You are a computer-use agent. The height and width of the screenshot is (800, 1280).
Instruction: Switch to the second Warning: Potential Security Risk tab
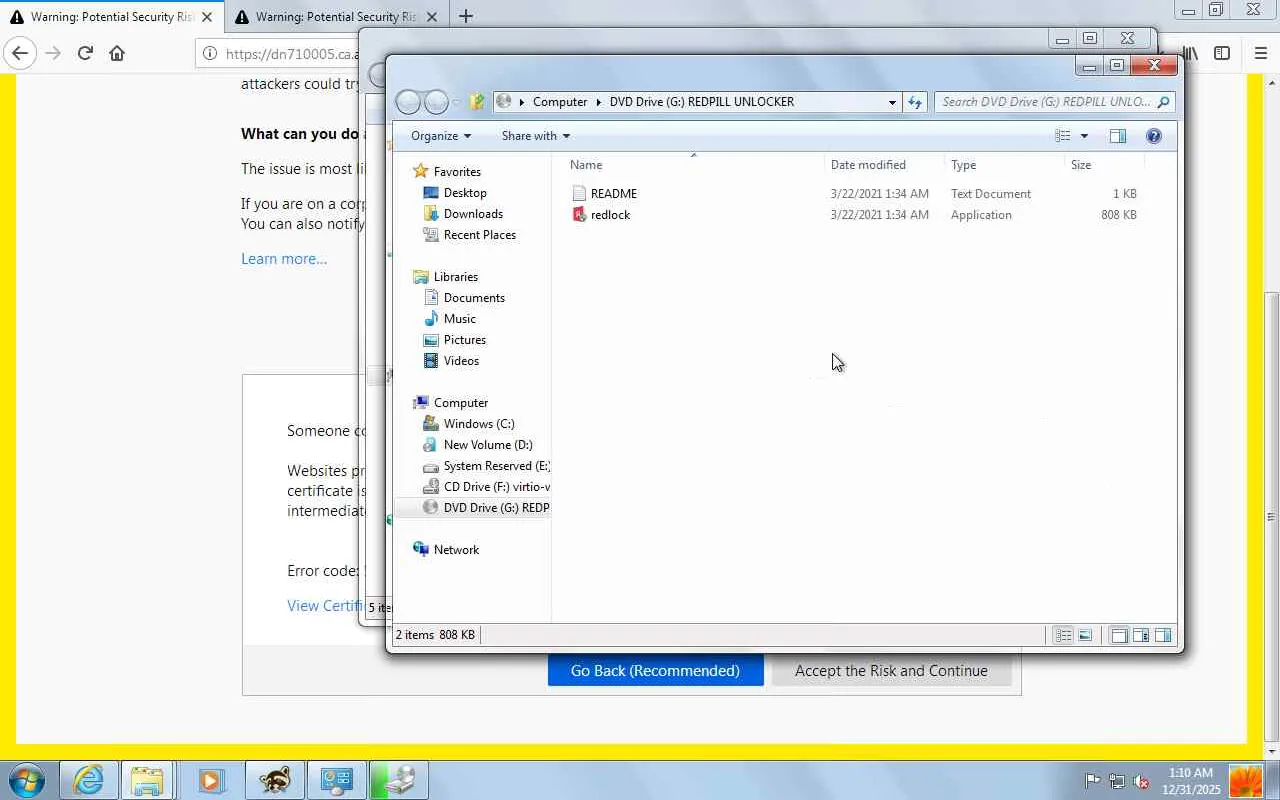point(337,17)
